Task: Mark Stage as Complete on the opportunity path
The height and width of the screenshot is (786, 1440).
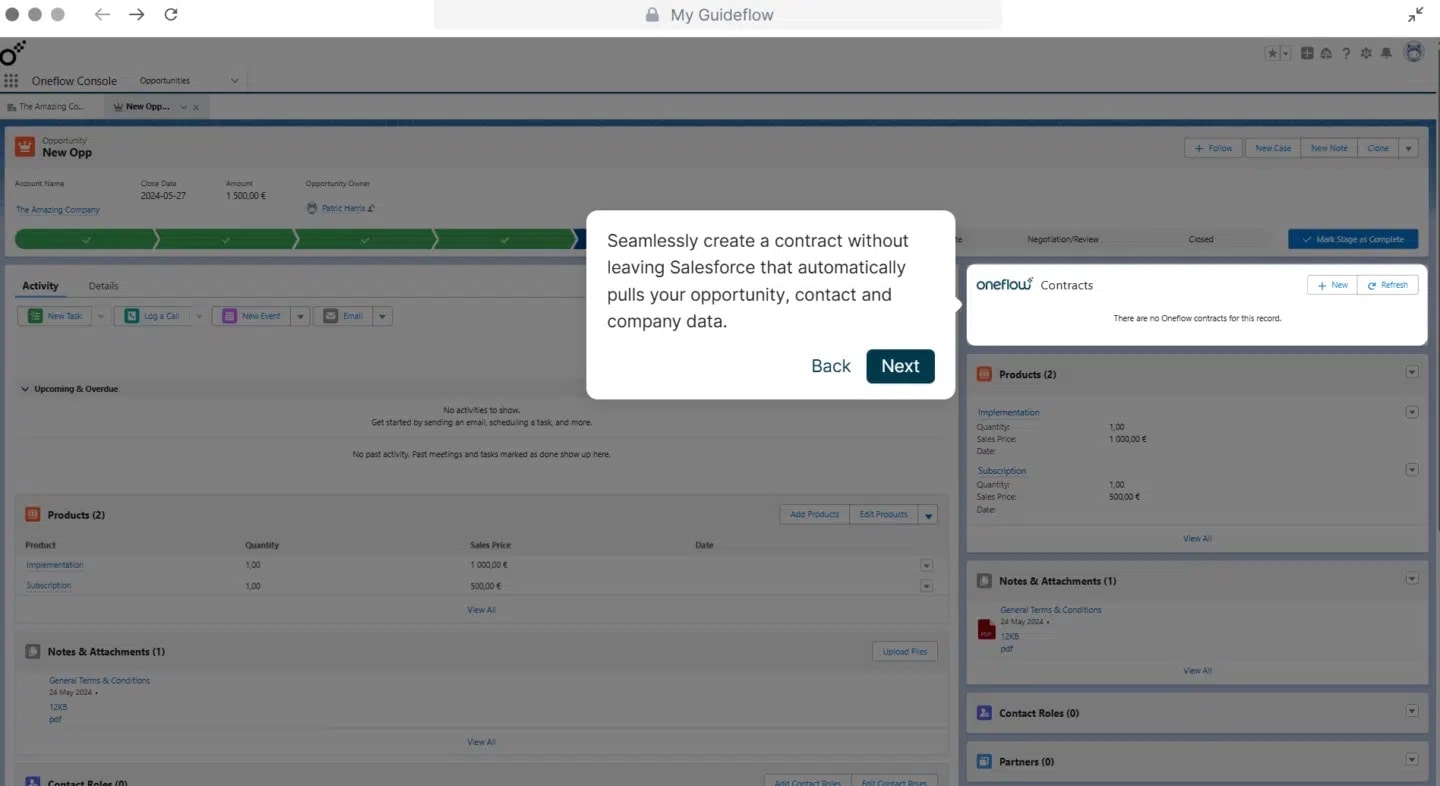Action: [1353, 239]
